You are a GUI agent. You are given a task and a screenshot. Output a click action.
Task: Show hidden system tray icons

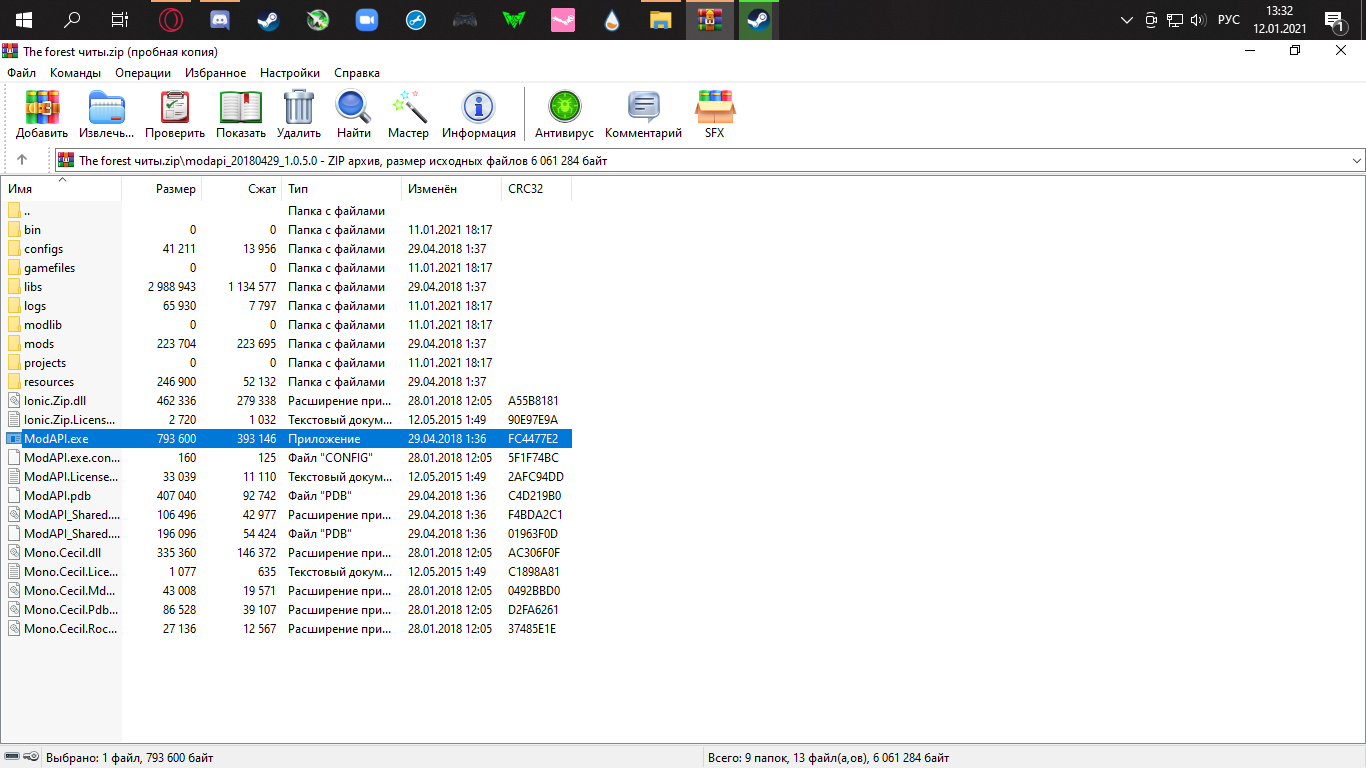click(1127, 20)
